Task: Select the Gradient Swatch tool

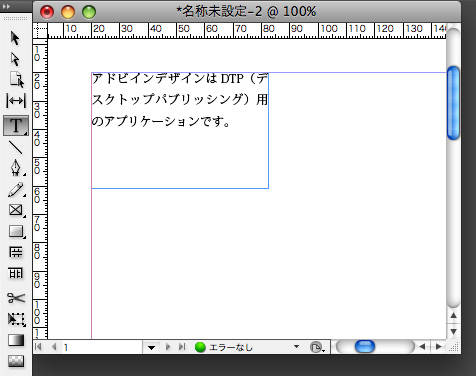Action: pos(16,340)
